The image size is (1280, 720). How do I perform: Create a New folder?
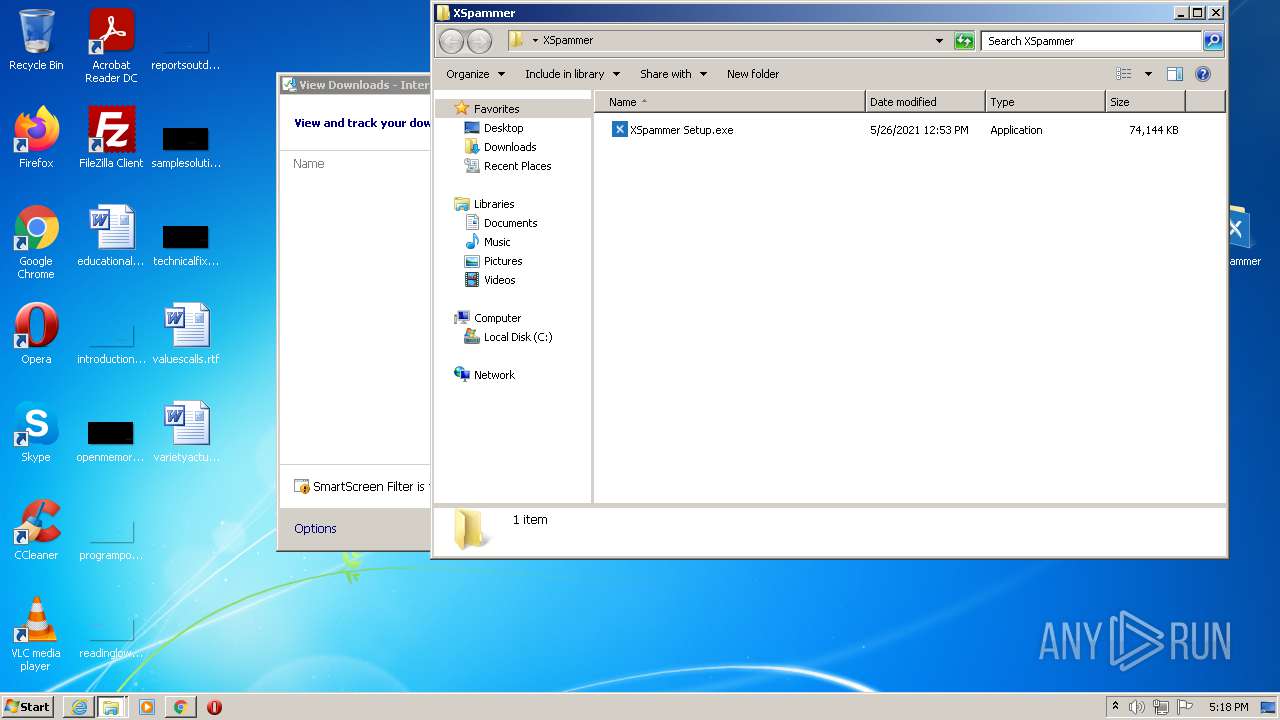(x=753, y=74)
